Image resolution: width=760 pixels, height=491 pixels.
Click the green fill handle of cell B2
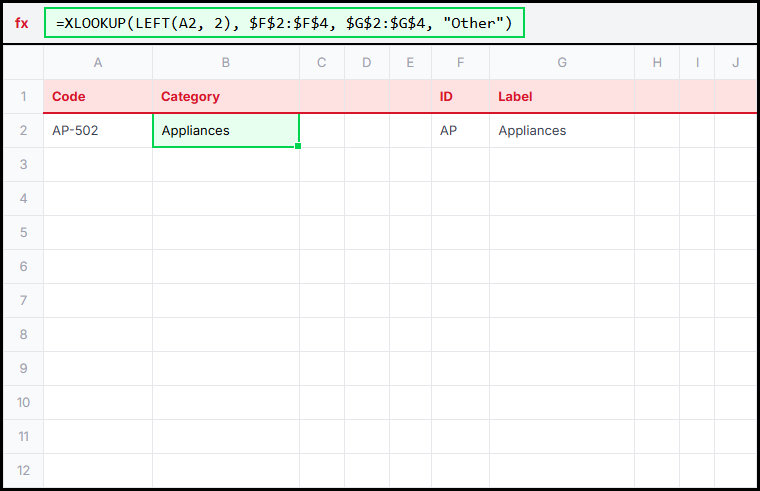click(x=298, y=146)
